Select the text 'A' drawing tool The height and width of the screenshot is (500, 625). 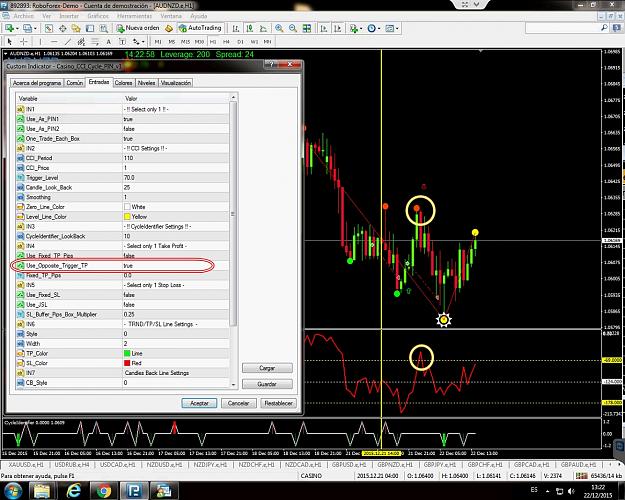point(108,41)
